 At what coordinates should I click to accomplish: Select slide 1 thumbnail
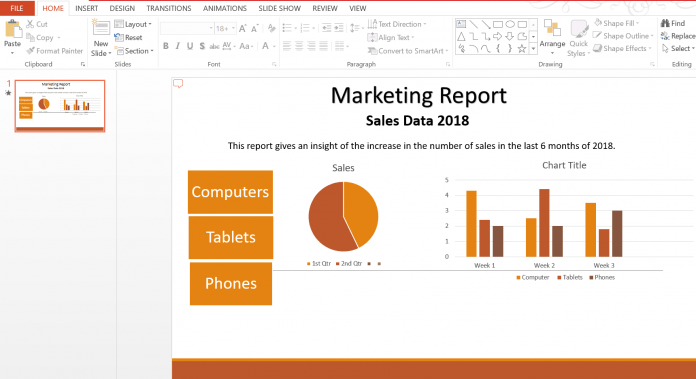[60, 106]
